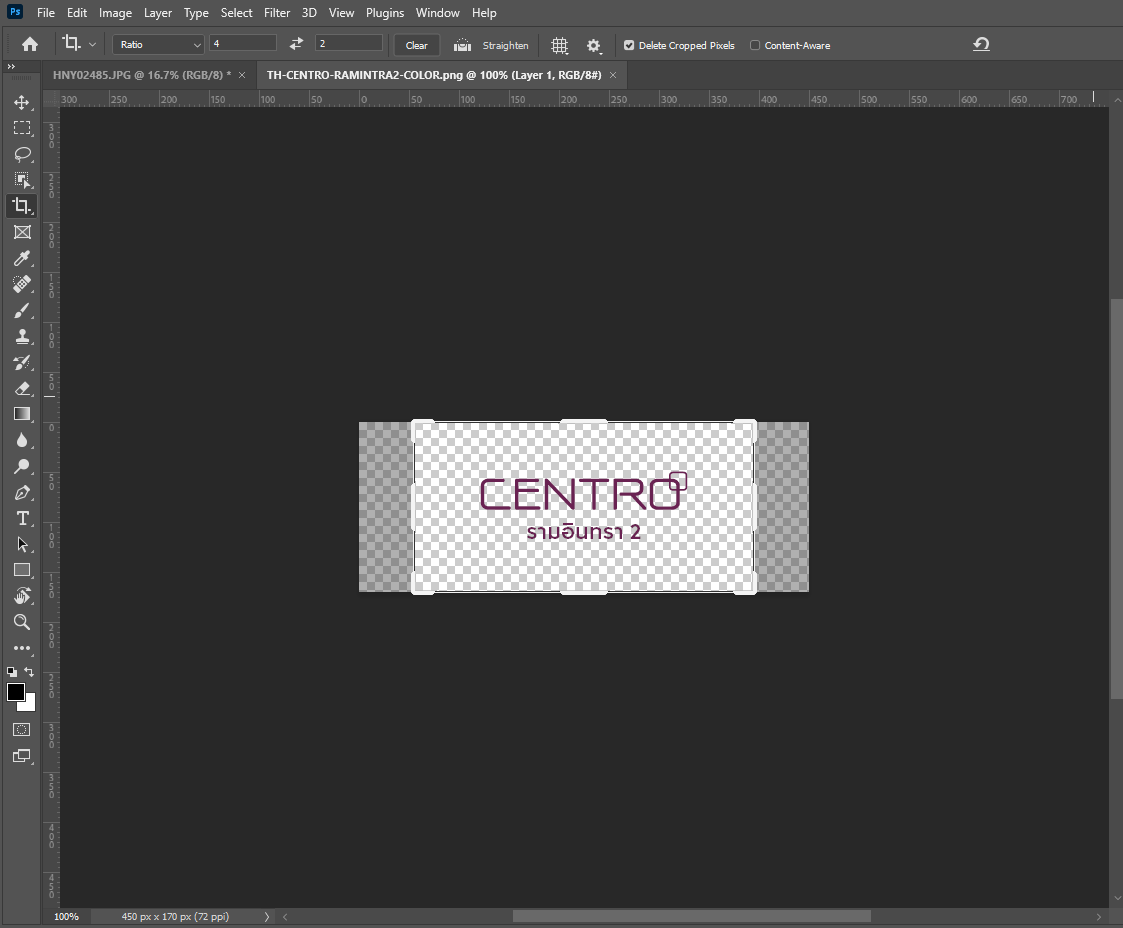Click the Home button in options bar

point(29,44)
